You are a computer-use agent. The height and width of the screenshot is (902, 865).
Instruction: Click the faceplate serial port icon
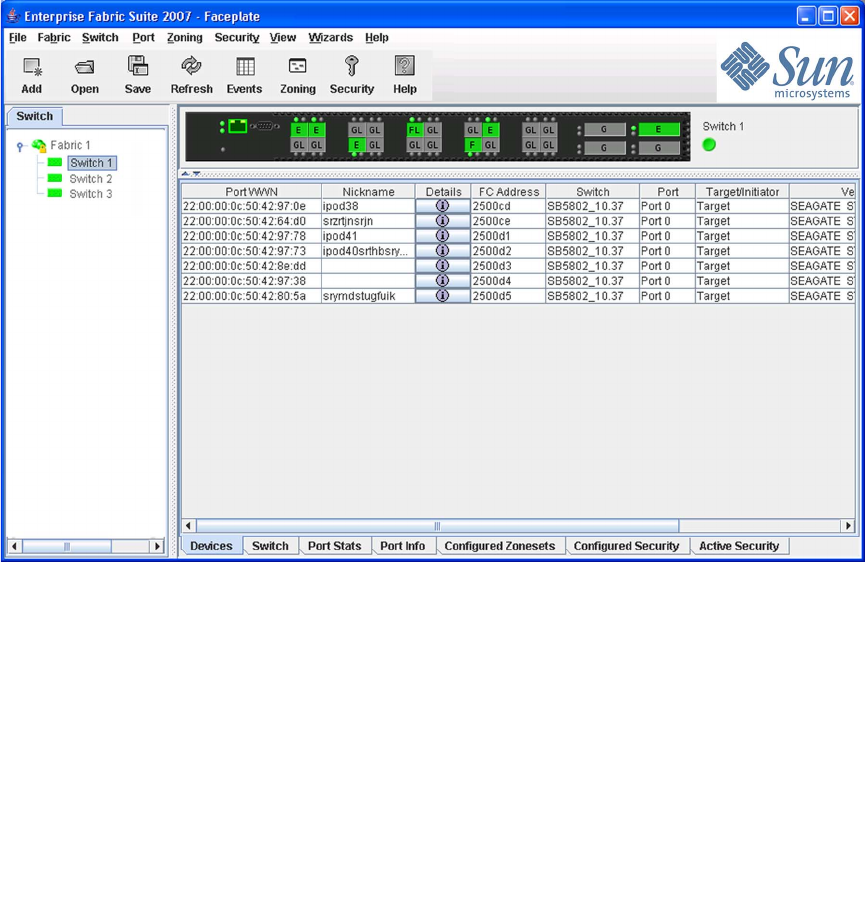pos(265,125)
